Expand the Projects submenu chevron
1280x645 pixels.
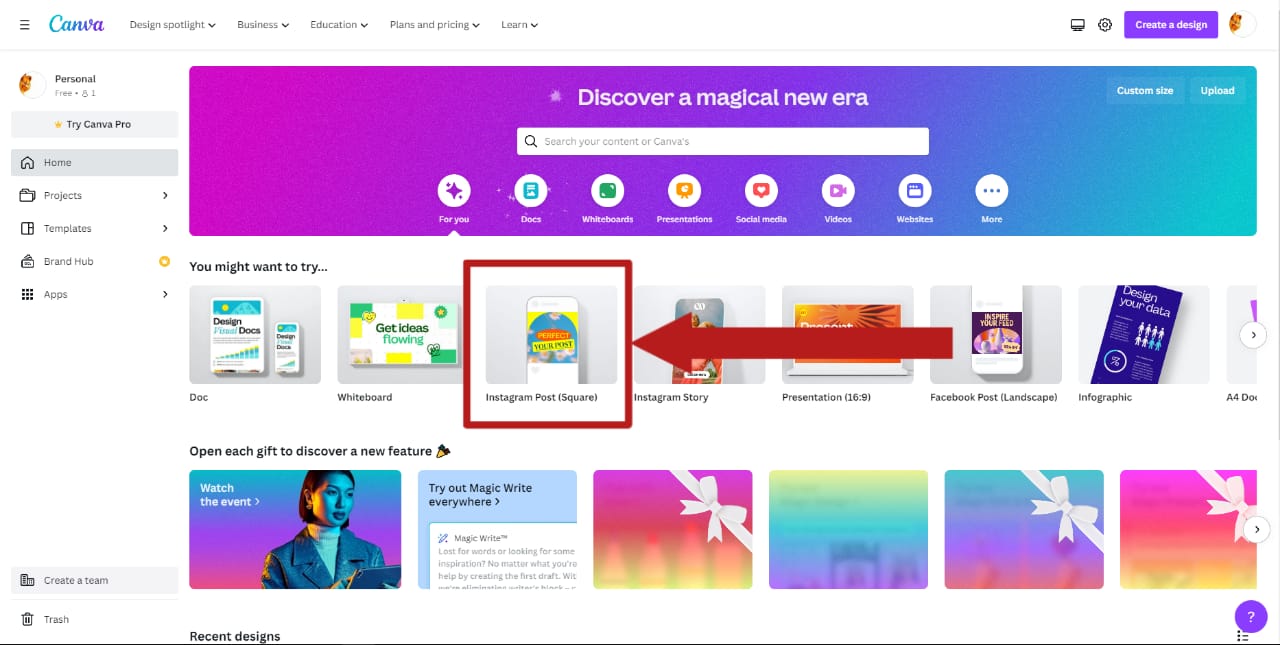[165, 195]
